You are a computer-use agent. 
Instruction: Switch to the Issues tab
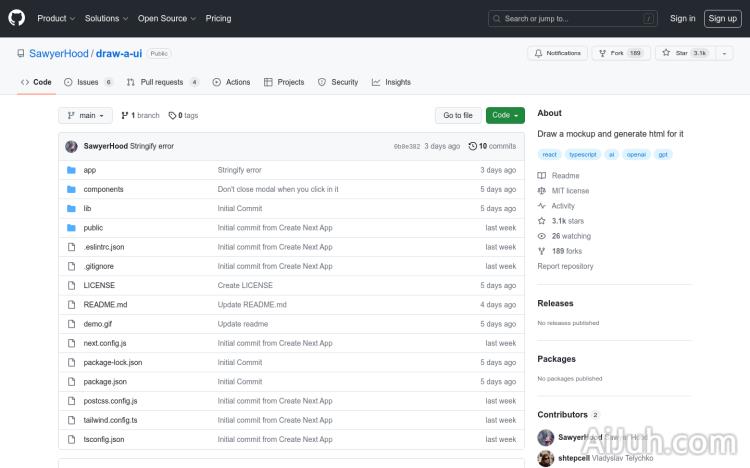click(88, 82)
